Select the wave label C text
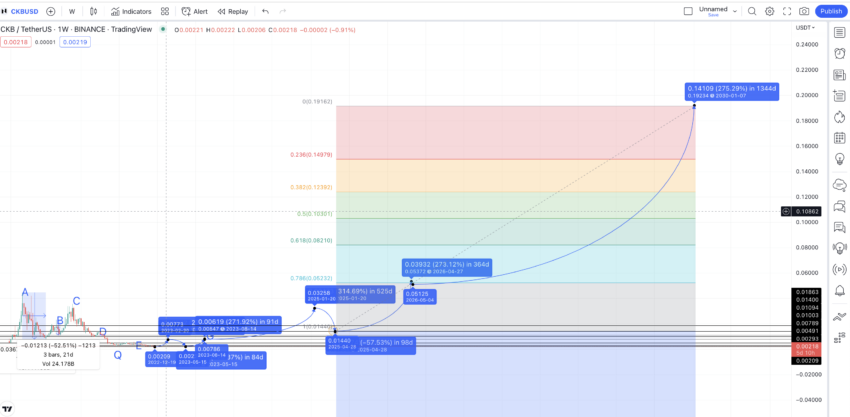Image resolution: width=850 pixels, height=417 pixels. point(76,301)
